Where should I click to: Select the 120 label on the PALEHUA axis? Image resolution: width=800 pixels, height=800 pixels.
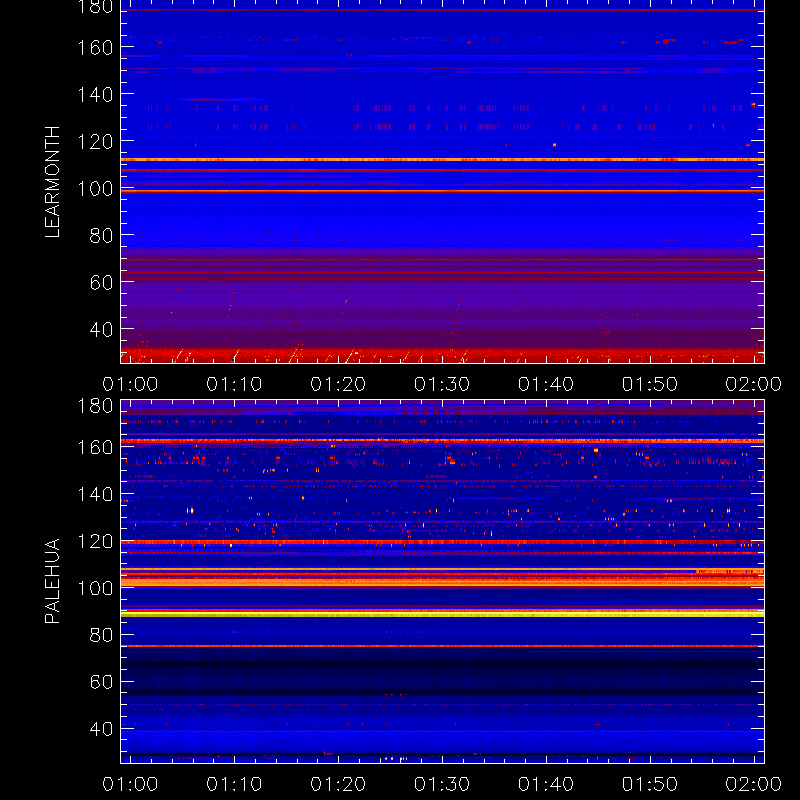(95, 541)
